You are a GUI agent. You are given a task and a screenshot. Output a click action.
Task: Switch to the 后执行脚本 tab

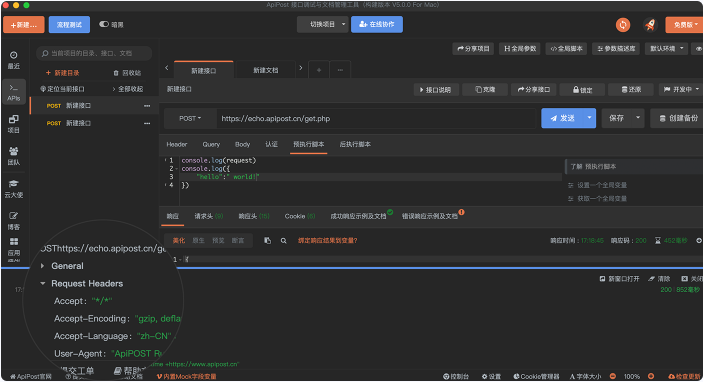(355, 144)
